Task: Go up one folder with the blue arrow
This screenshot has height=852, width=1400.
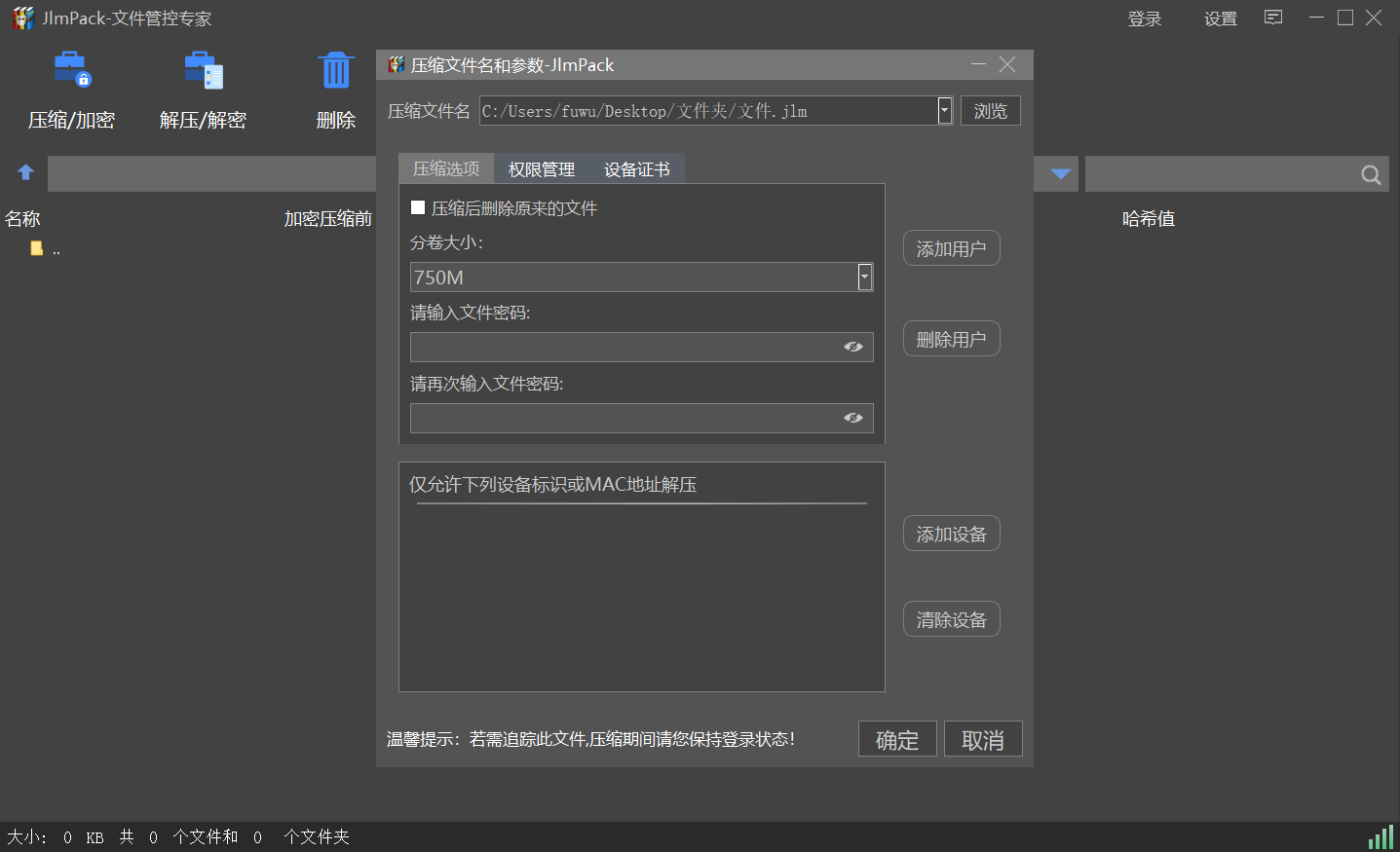Action: (x=26, y=172)
